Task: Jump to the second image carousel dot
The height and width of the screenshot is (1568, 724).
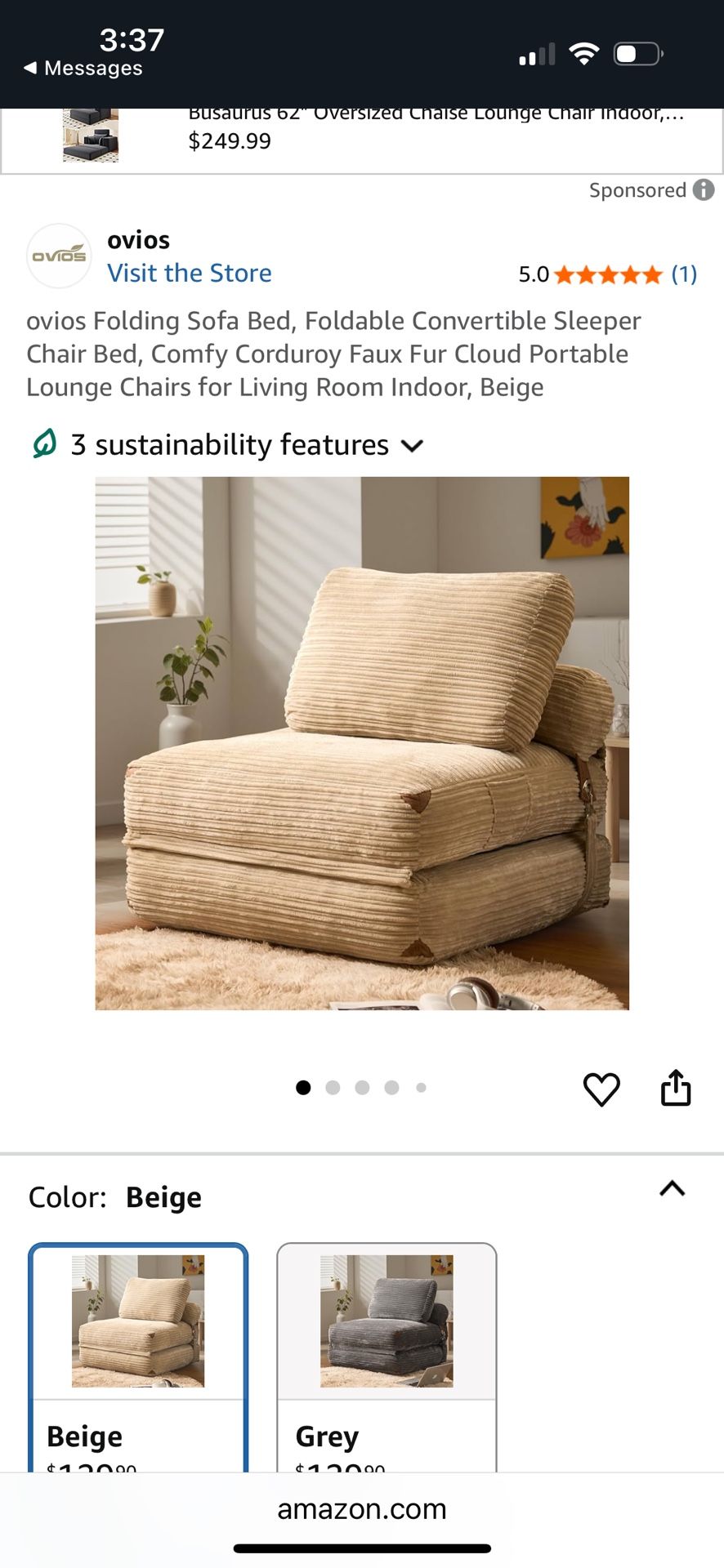Action: pyautogui.click(x=333, y=1087)
